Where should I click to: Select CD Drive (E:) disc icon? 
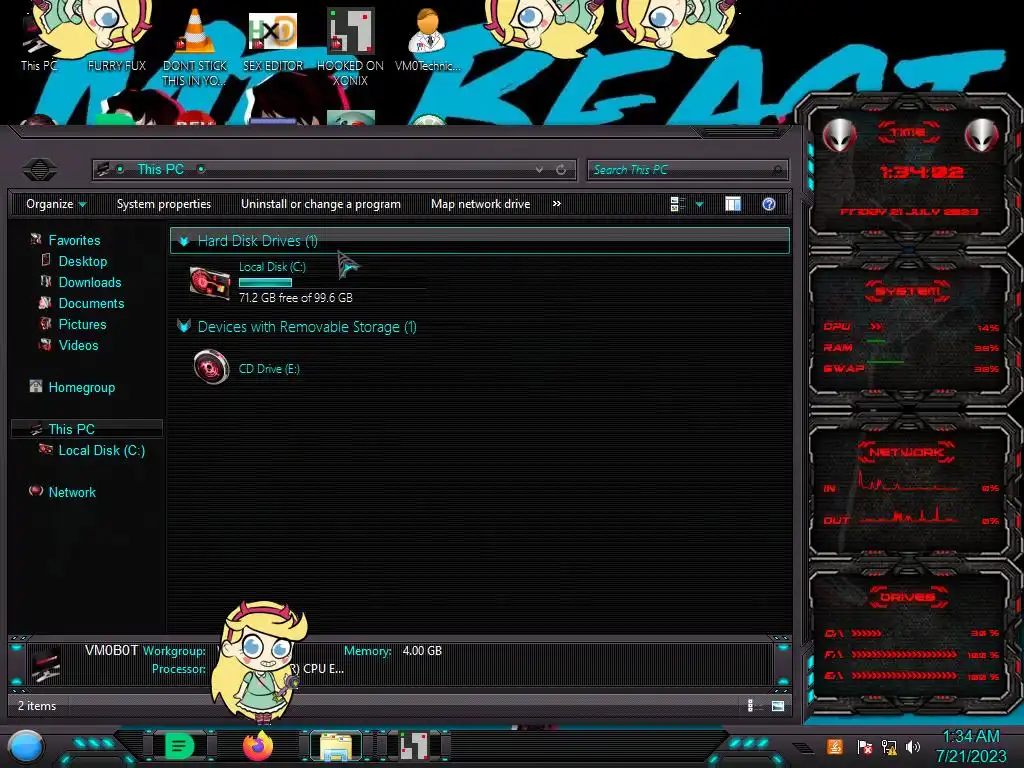[211, 367]
